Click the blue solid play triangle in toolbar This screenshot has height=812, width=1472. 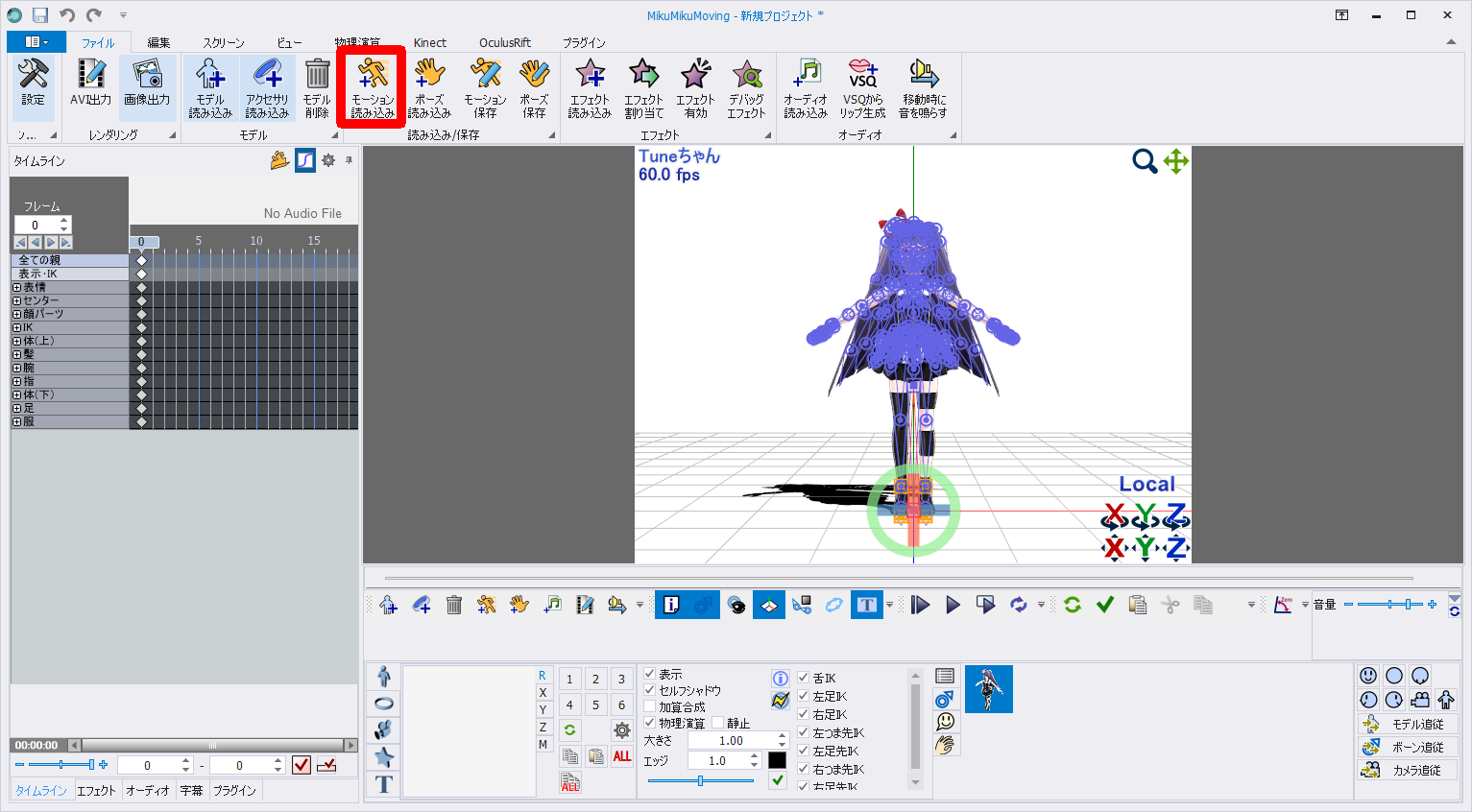click(953, 605)
